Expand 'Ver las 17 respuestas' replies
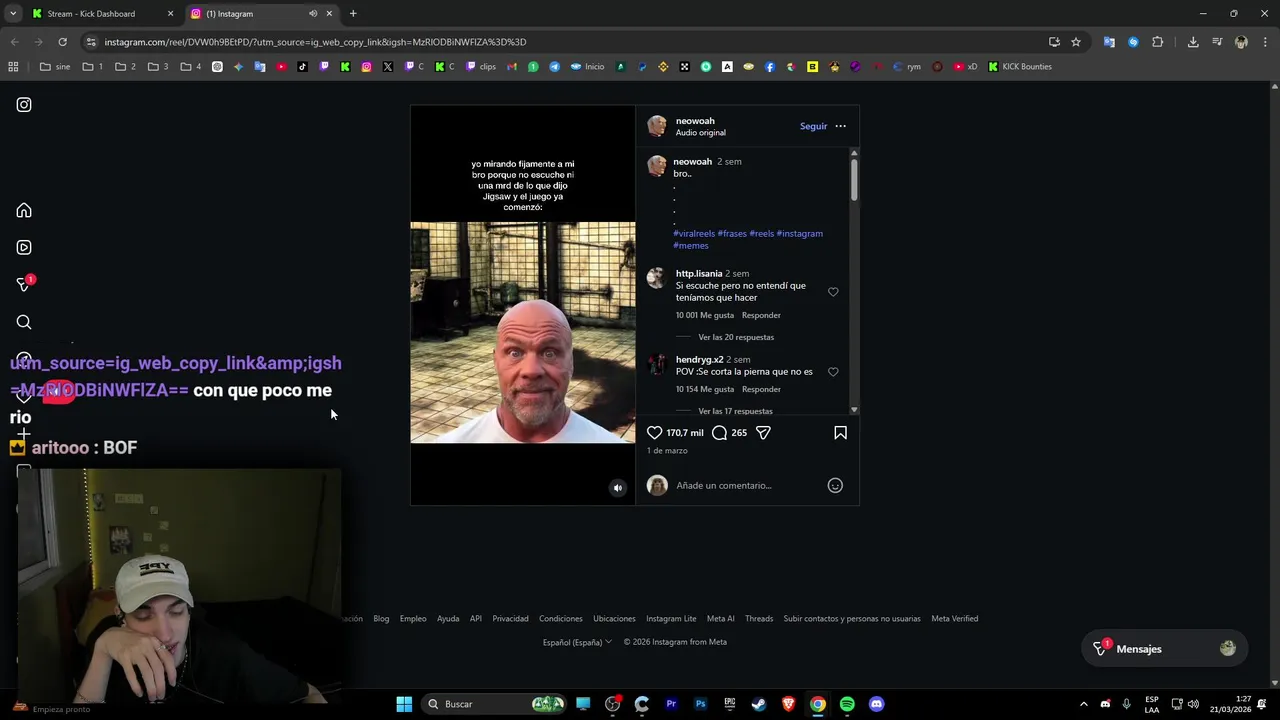 click(735, 411)
